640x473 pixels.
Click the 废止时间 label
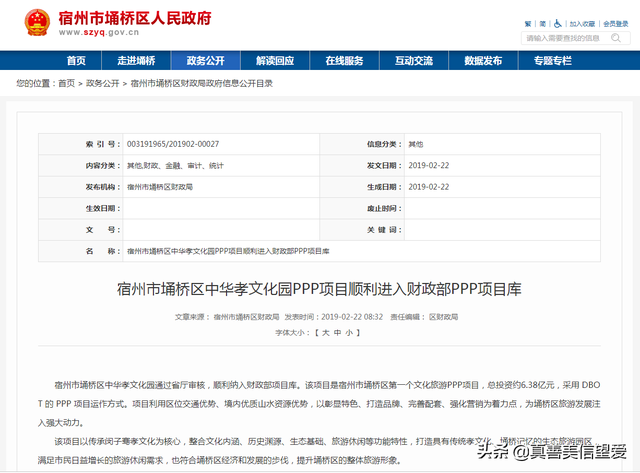pos(384,209)
